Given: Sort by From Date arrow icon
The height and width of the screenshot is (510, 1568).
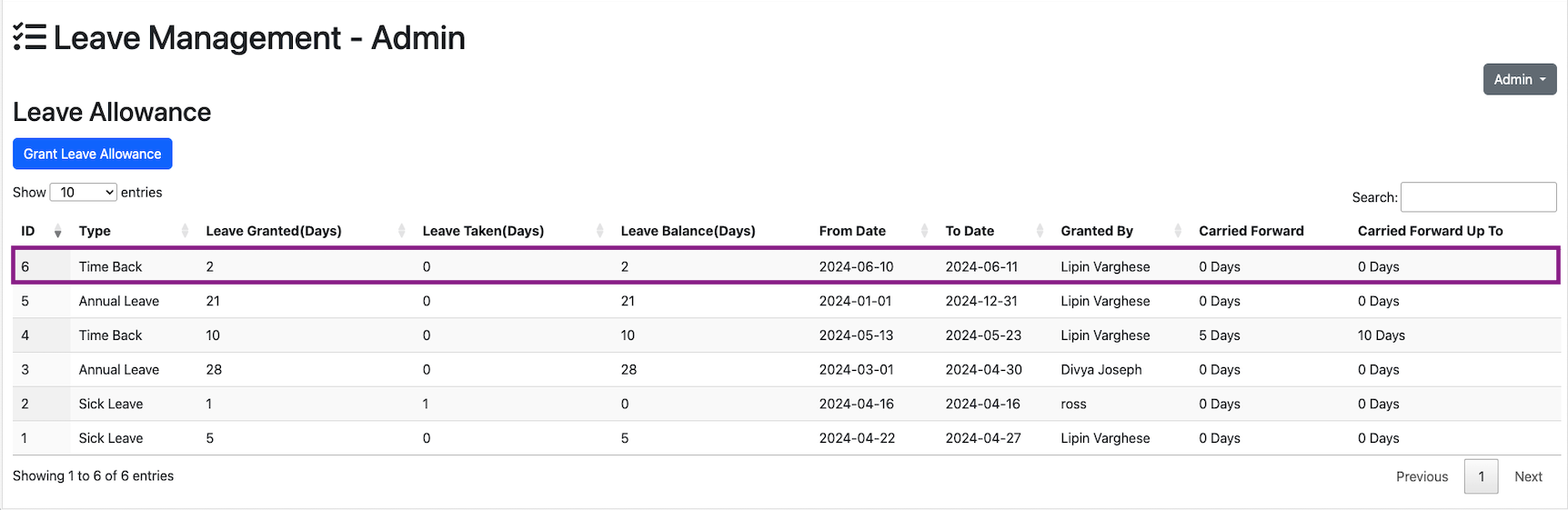Looking at the screenshot, I should click(924, 231).
